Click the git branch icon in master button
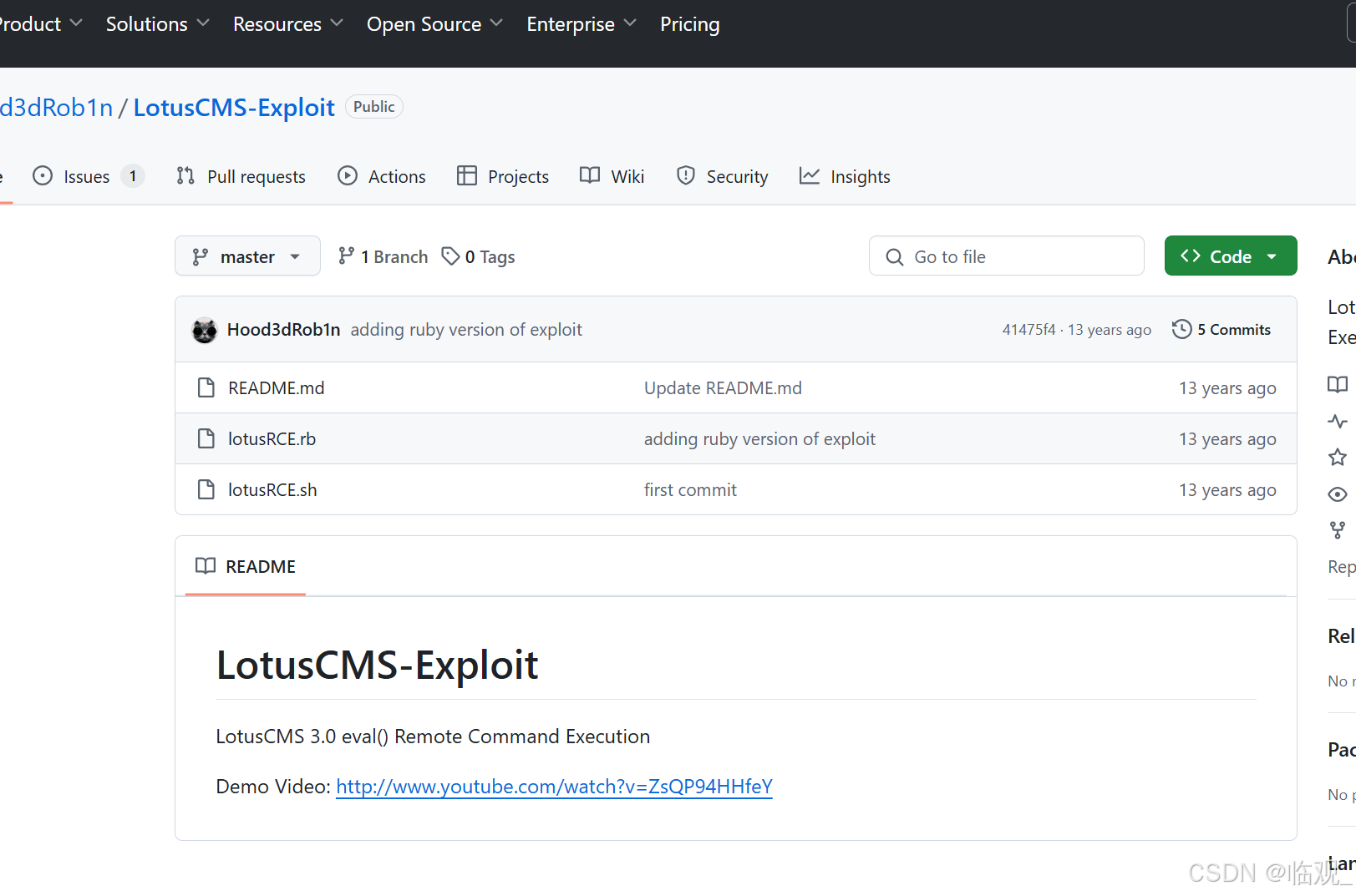 pyautogui.click(x=201, y=256)
